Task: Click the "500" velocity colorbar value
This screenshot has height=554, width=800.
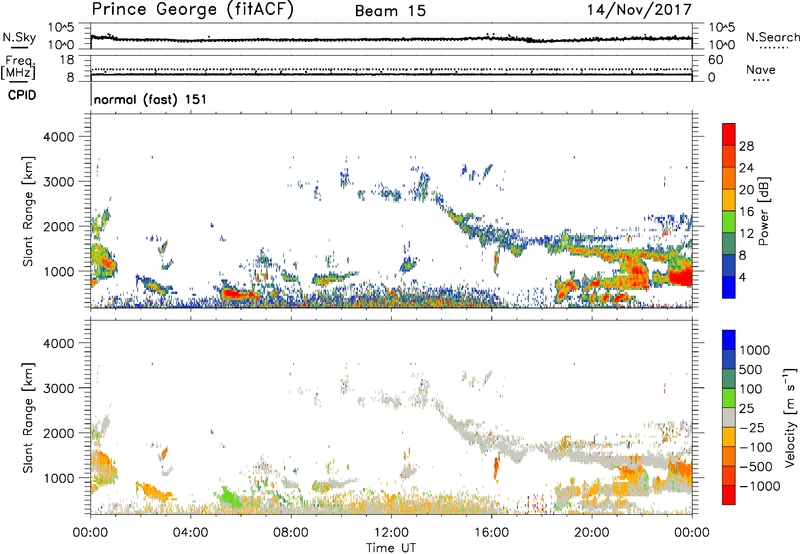Action: [750, 369]
